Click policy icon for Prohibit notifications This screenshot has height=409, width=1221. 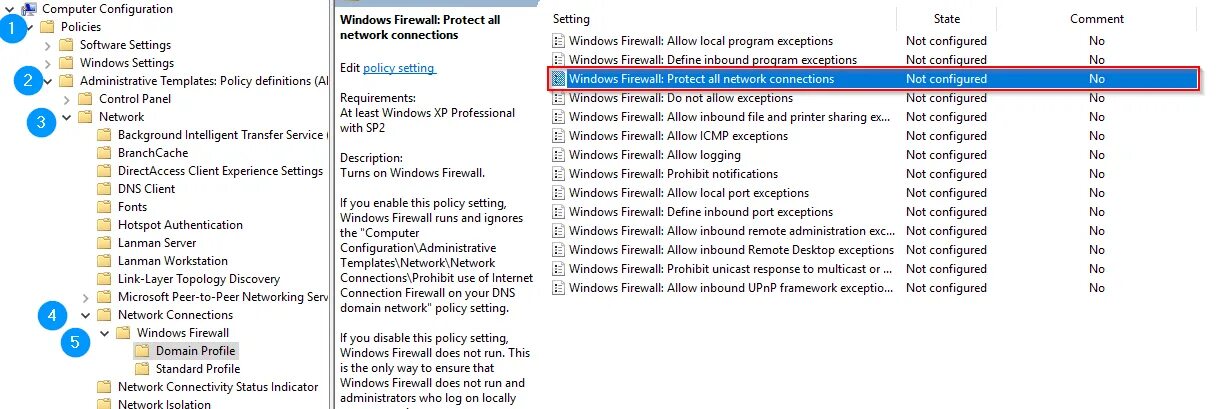(x=559, y=174)
